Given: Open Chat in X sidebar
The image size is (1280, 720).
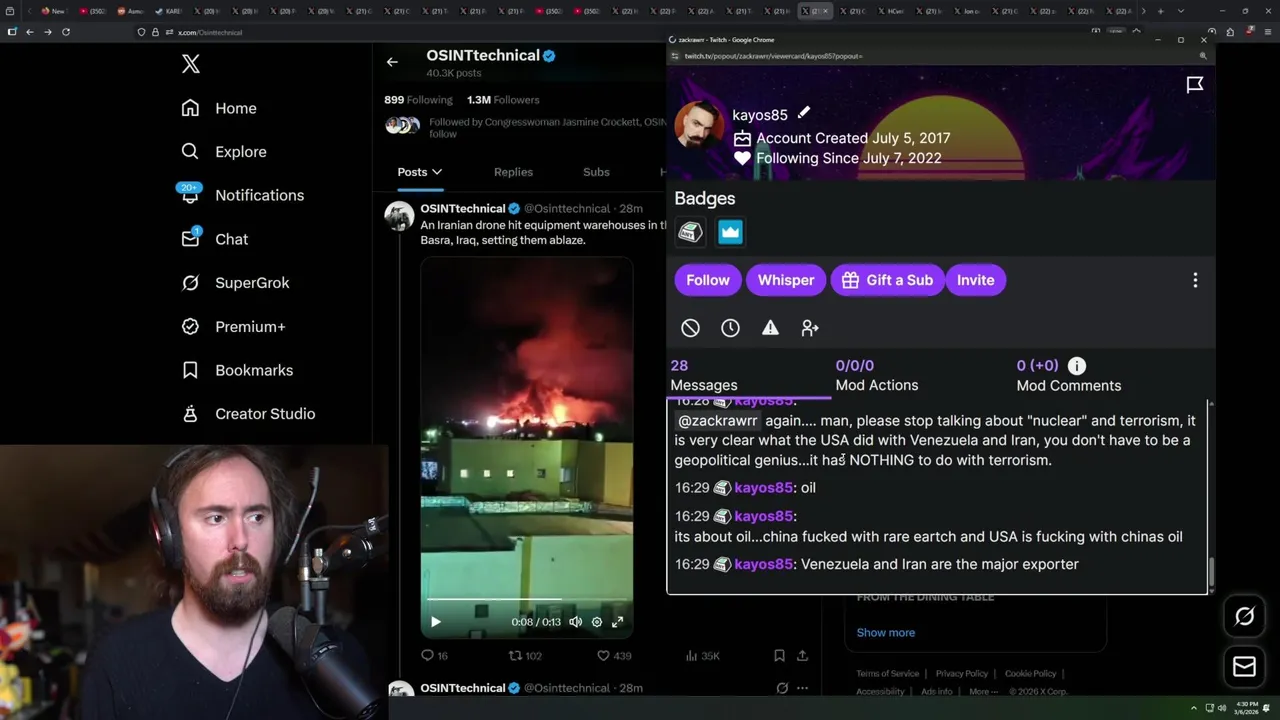Looking at the screenshot, I should pyautogui.click(x=214, y=239).
